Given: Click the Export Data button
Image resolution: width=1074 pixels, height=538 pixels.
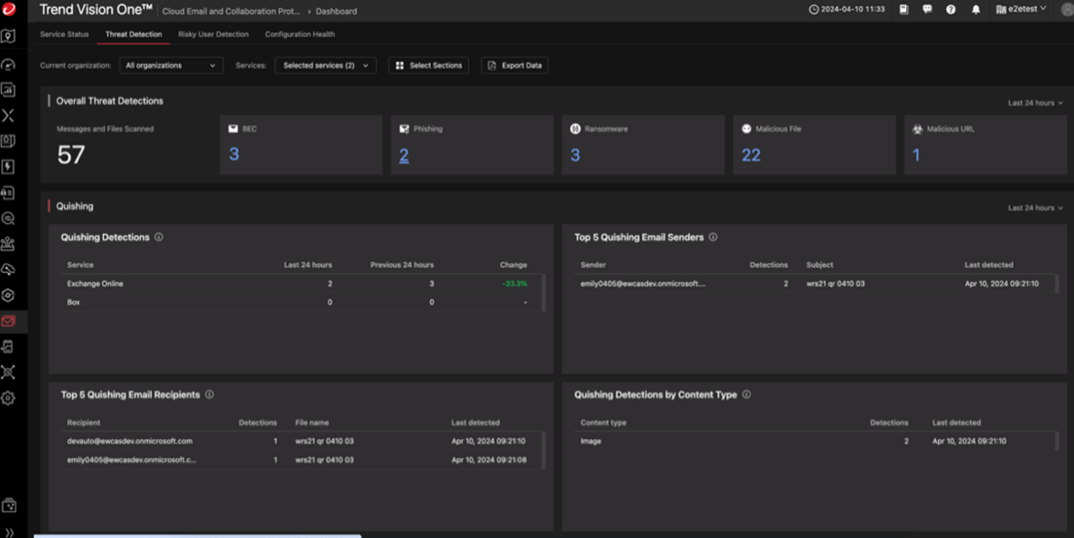Looking at the screenshot, I should [x=515, y=66].
